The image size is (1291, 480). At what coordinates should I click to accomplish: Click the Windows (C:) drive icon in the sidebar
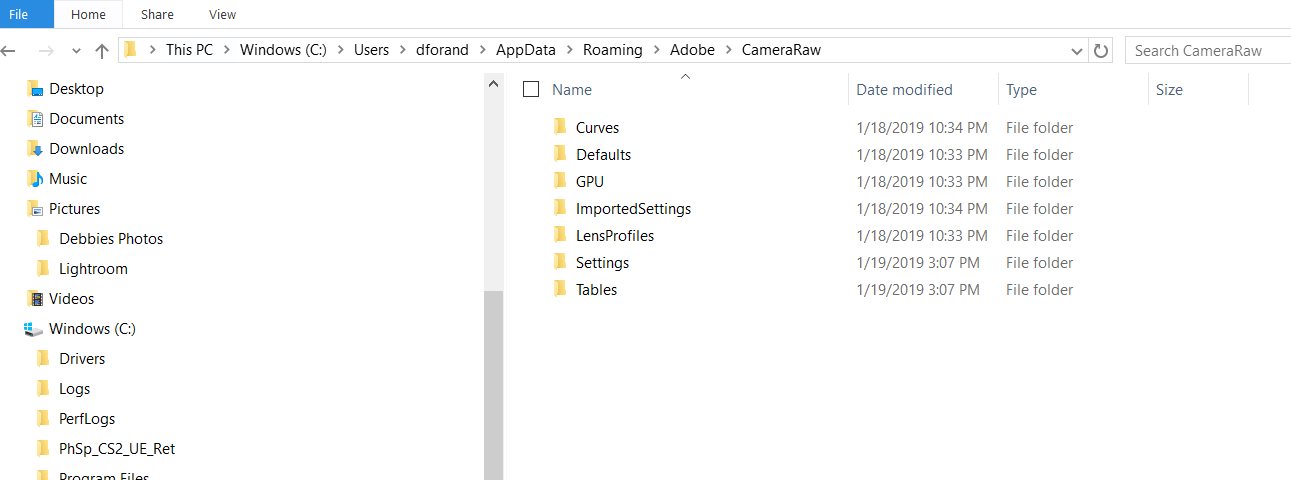point(35,329)
